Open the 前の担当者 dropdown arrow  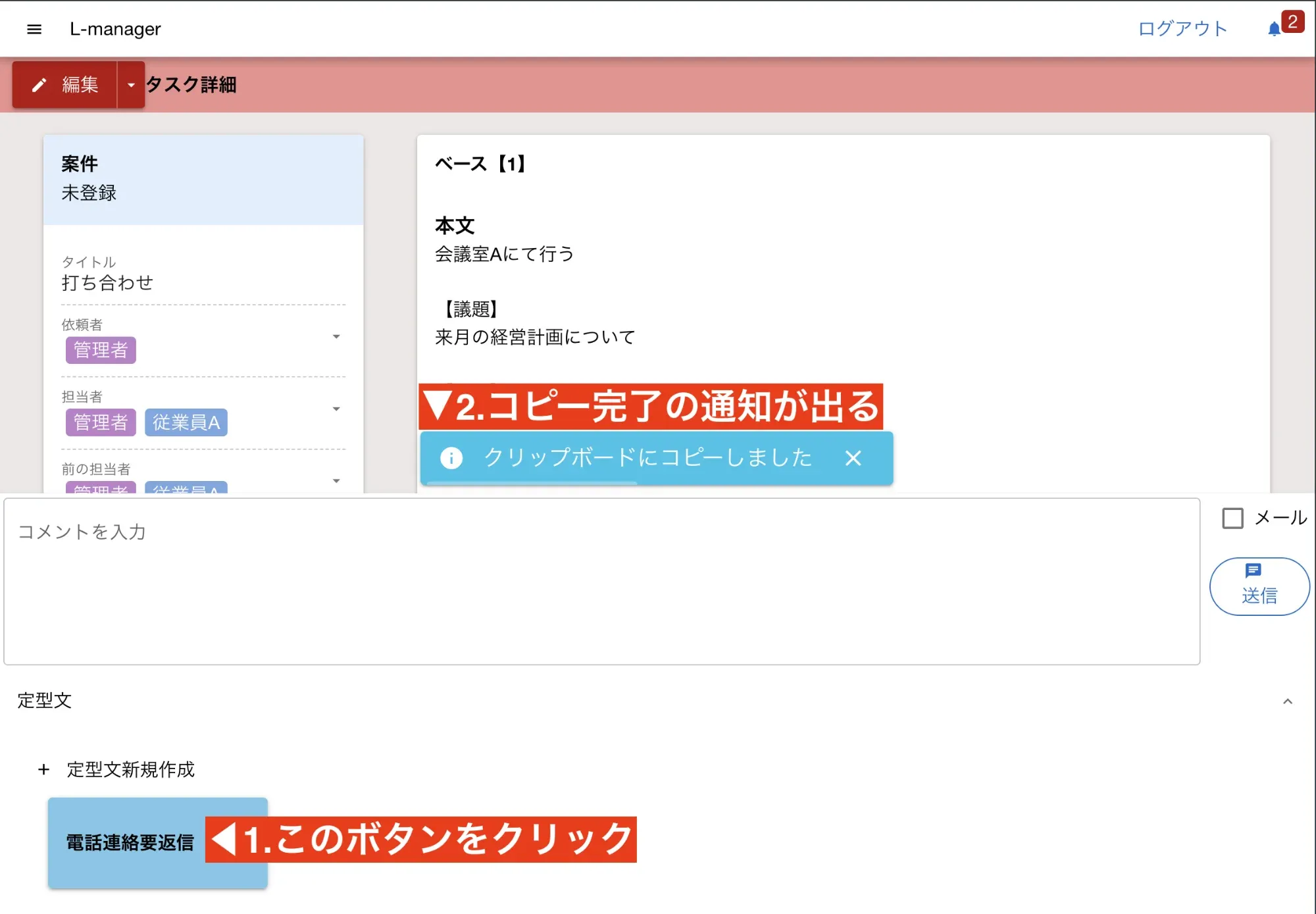(336, 481)
